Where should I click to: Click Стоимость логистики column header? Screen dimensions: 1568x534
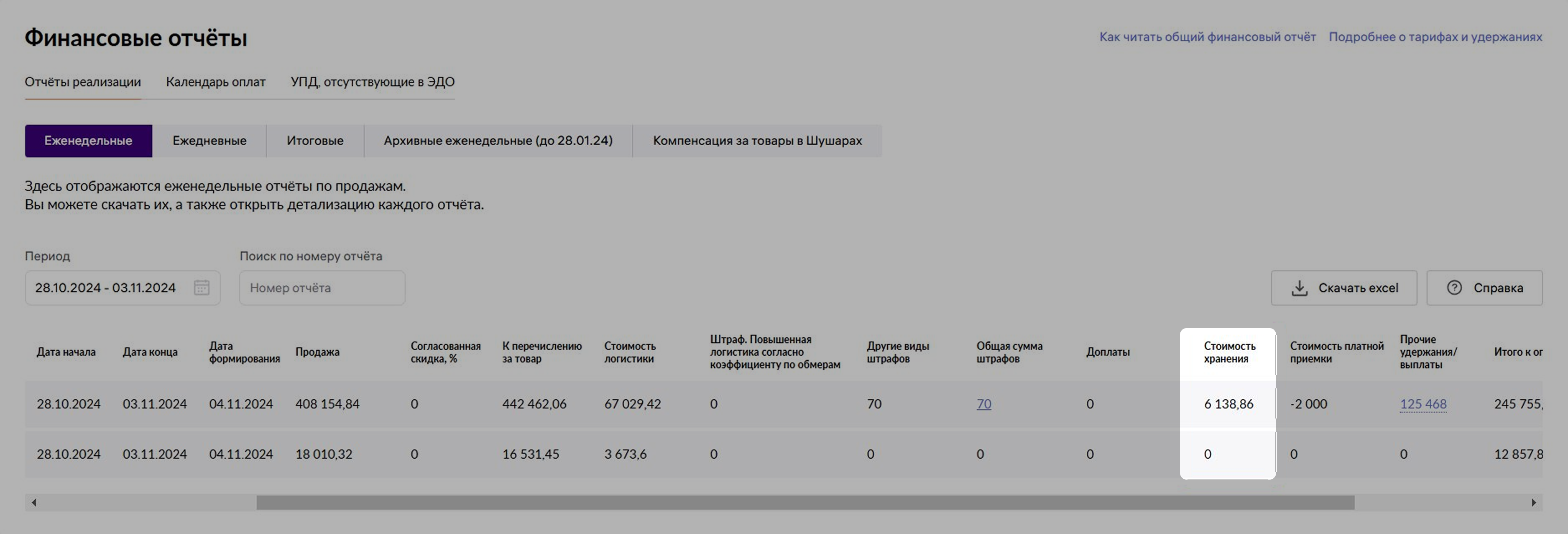630,352
